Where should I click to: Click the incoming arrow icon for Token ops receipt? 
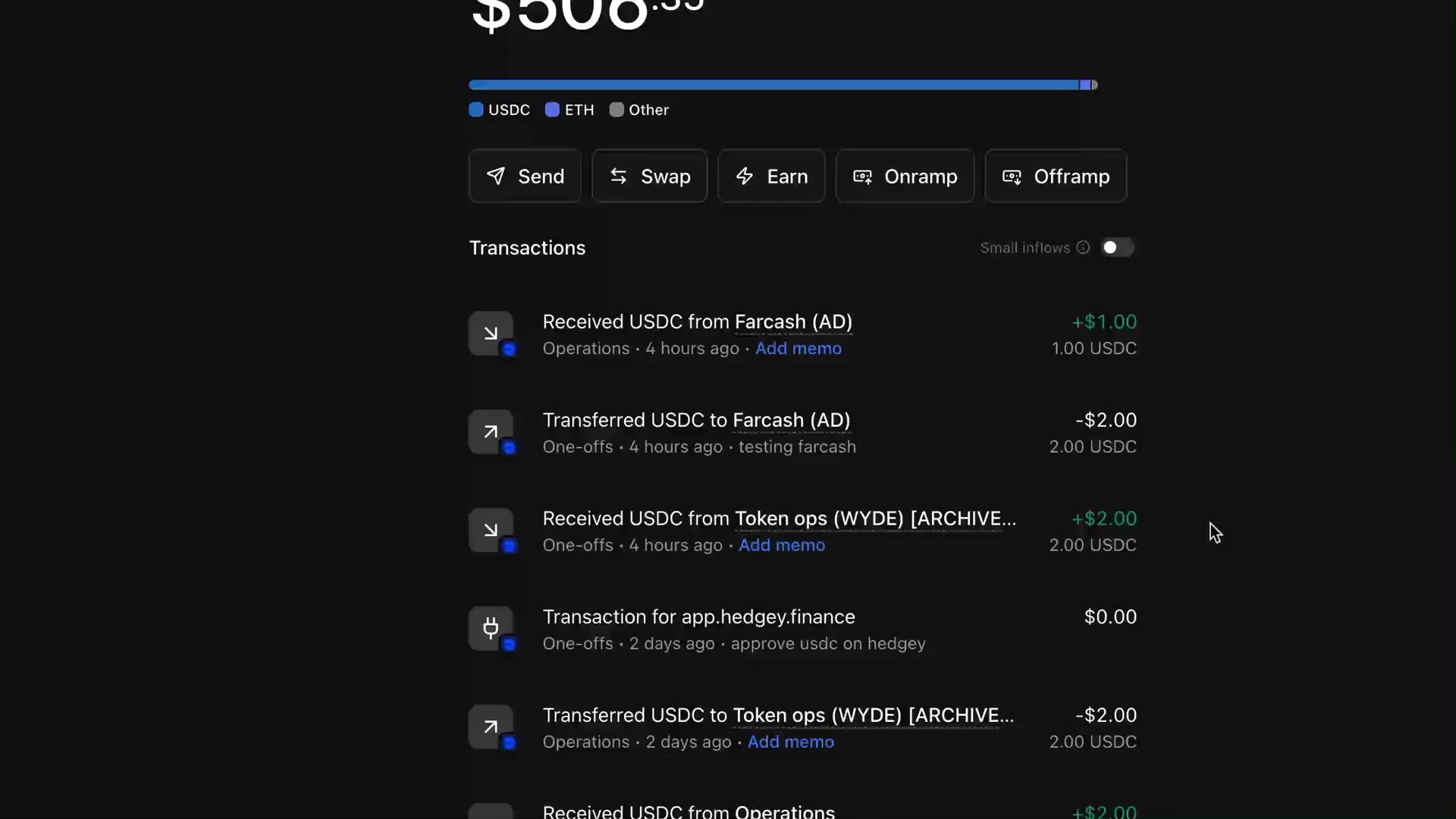click(491, 531)
